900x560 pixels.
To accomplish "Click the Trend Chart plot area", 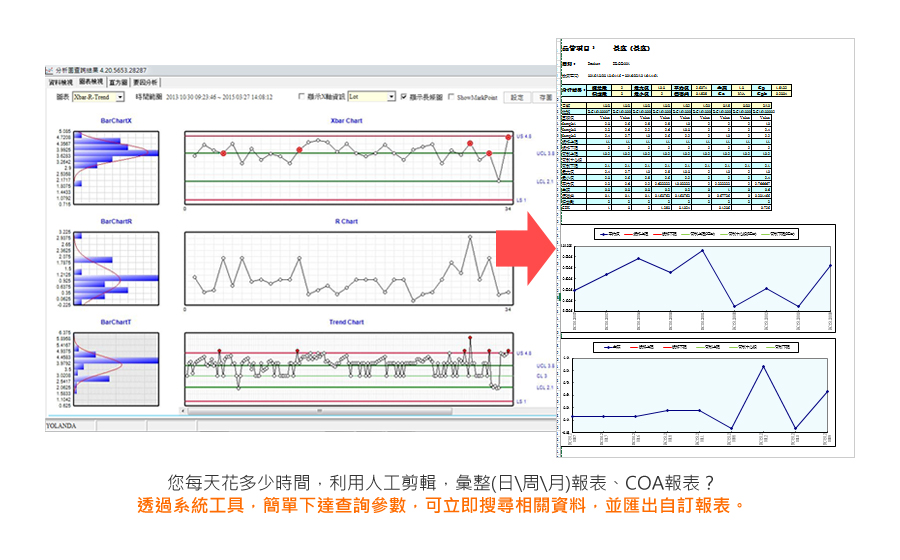I will (347, 366).
